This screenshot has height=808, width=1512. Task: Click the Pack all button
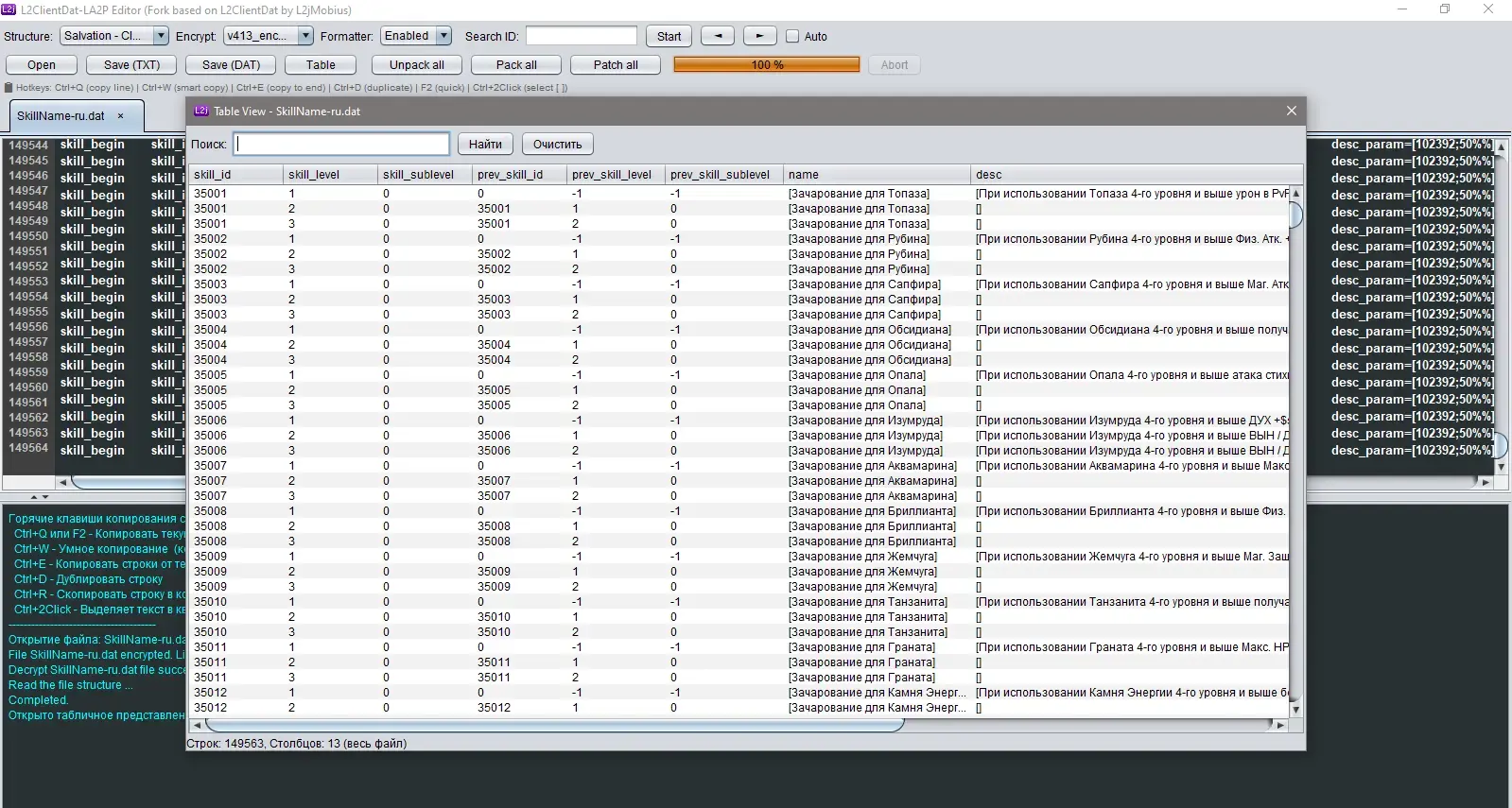pyautogui.click(x=516, y=64)
